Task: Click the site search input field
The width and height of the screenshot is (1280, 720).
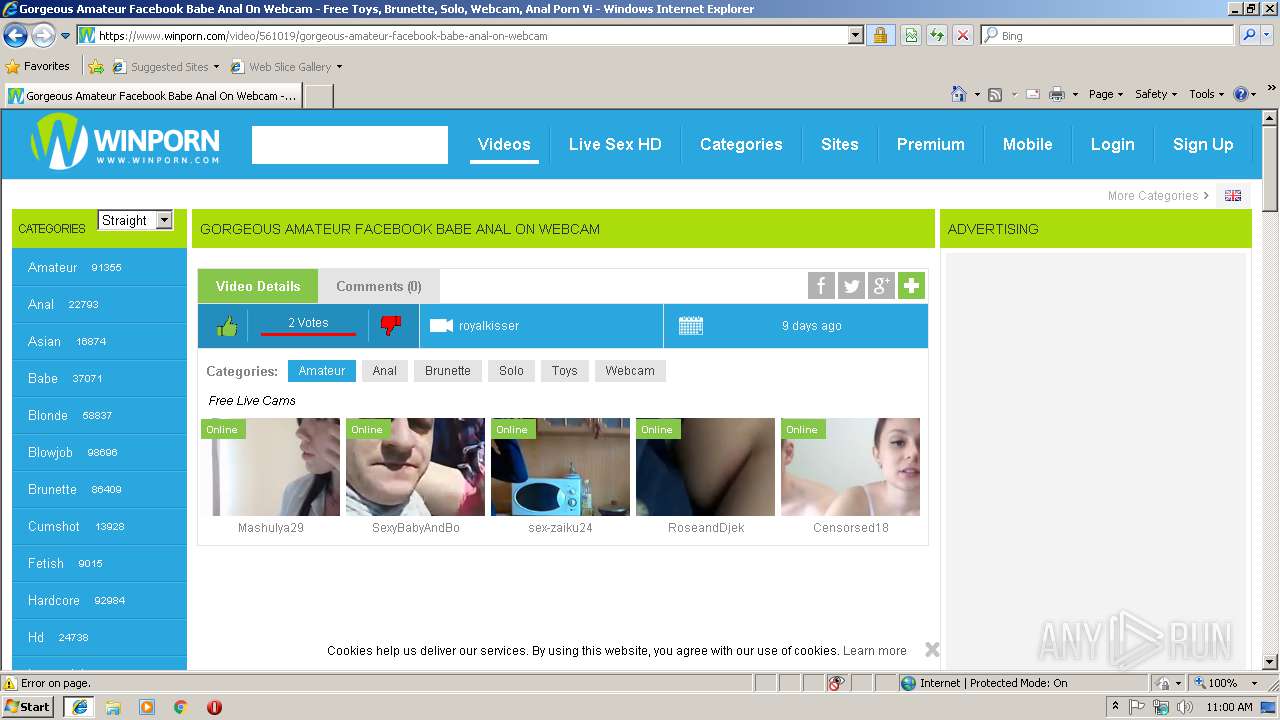Action: click(x=350, y=145)
